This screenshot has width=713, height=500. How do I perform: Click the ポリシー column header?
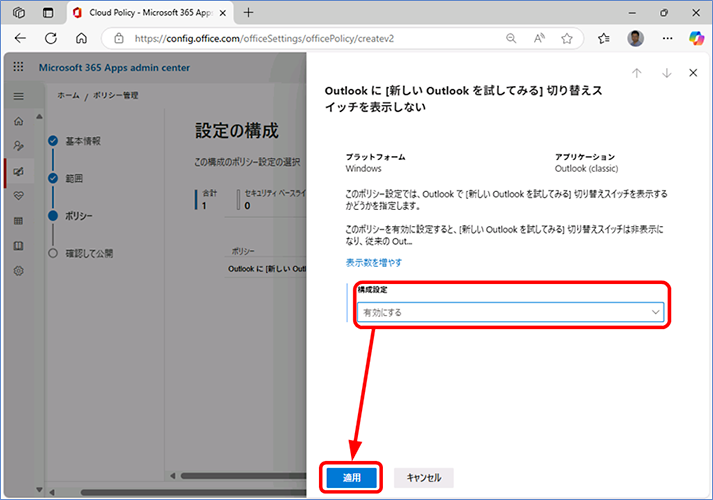click(243, 251)
